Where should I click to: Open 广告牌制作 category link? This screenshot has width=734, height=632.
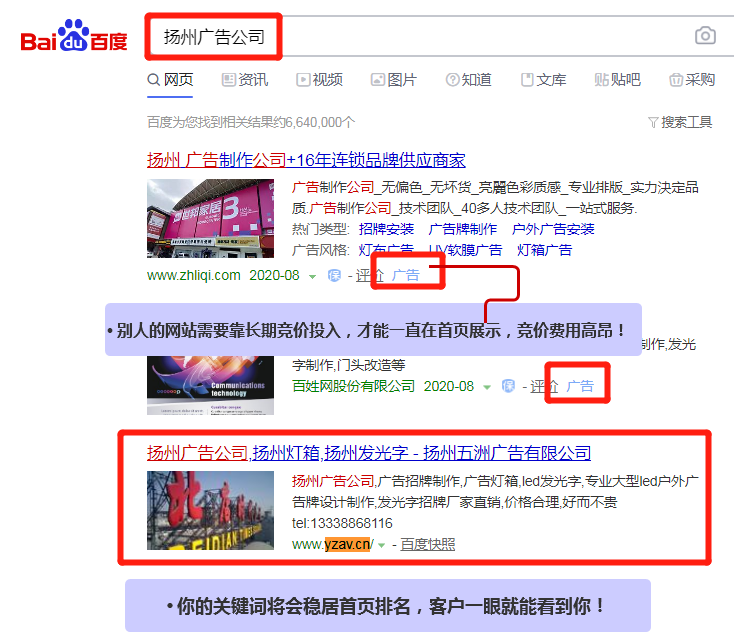coord(462,229)
